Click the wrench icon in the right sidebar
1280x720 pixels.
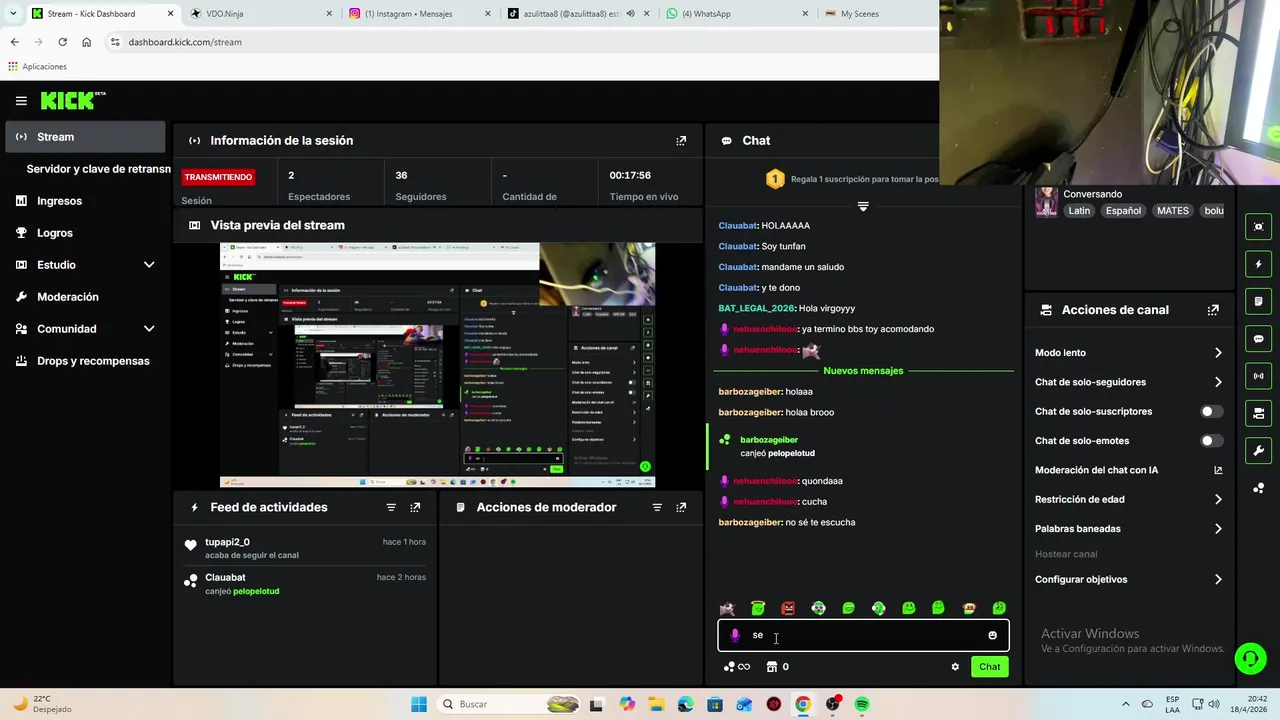point(1258,450)
